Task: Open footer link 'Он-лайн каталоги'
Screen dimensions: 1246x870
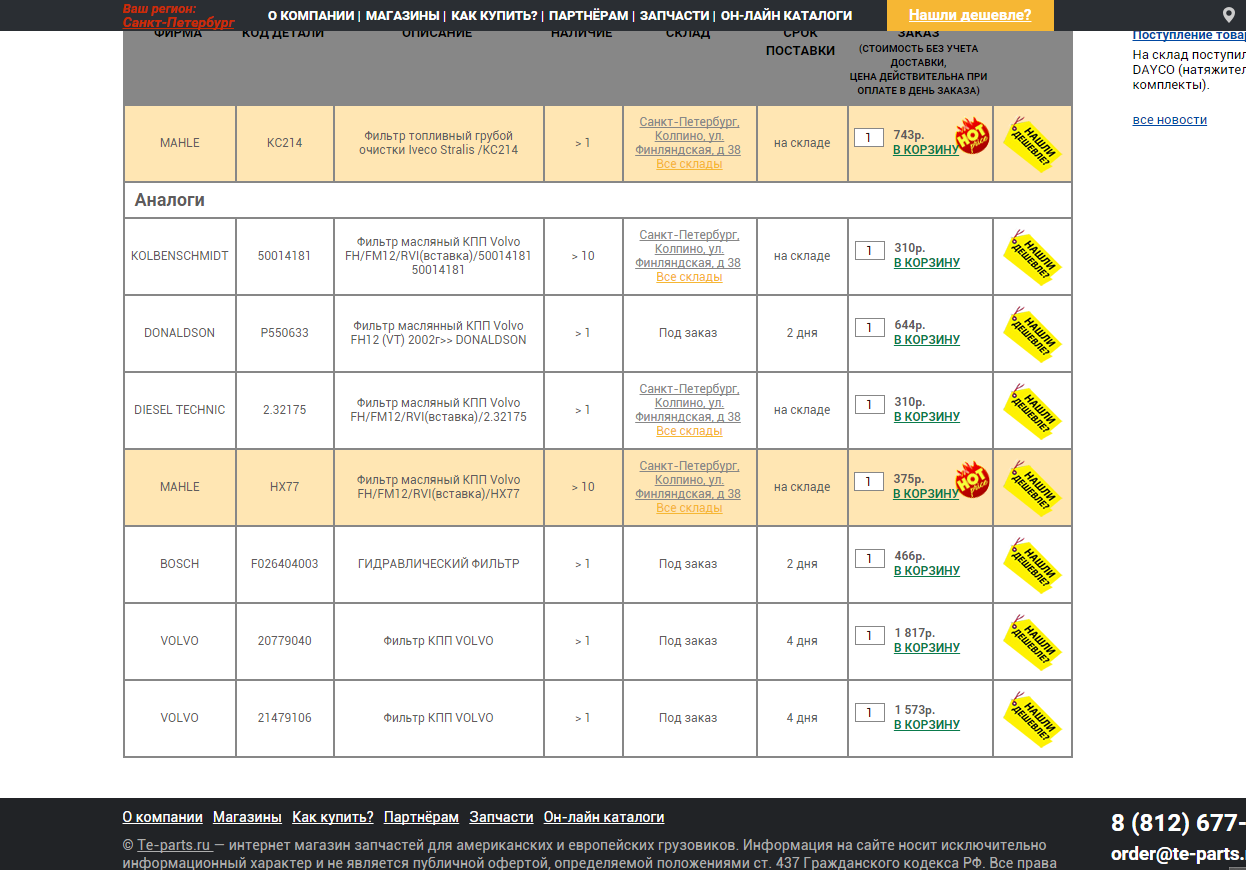Action: point(604,817)
